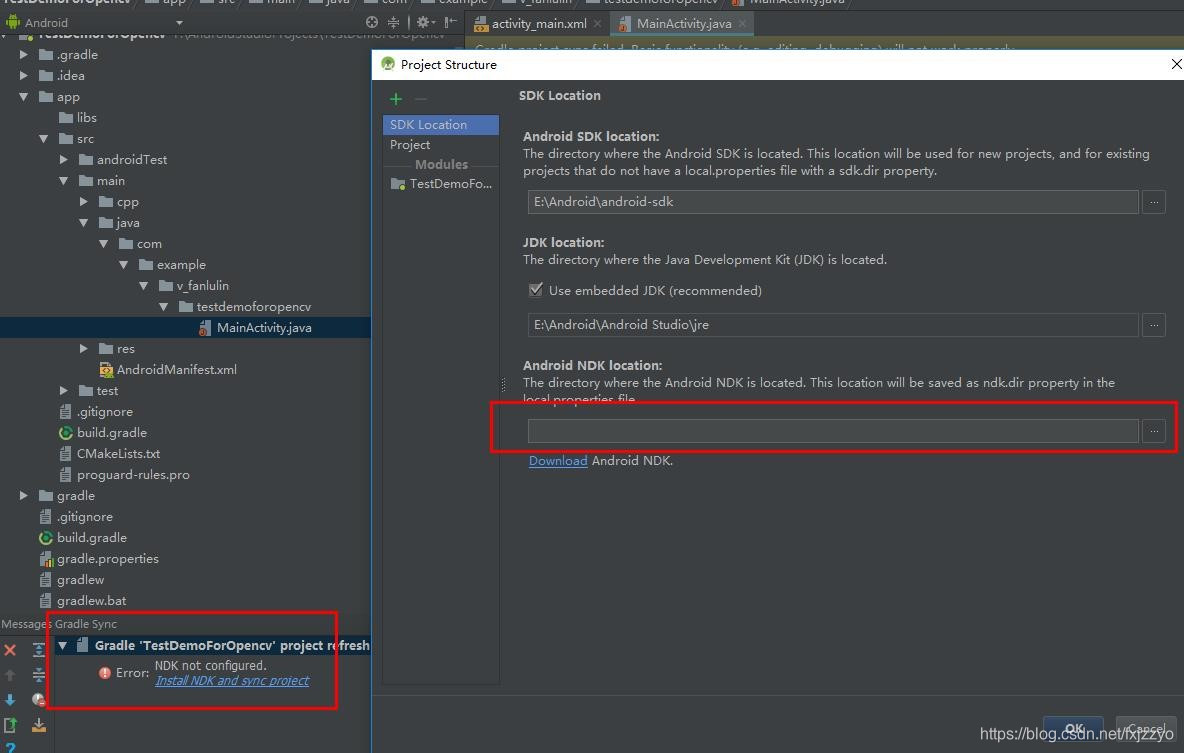Collapse the src folder
Screen dimensions: 1184x753
[x=44, y=139]
